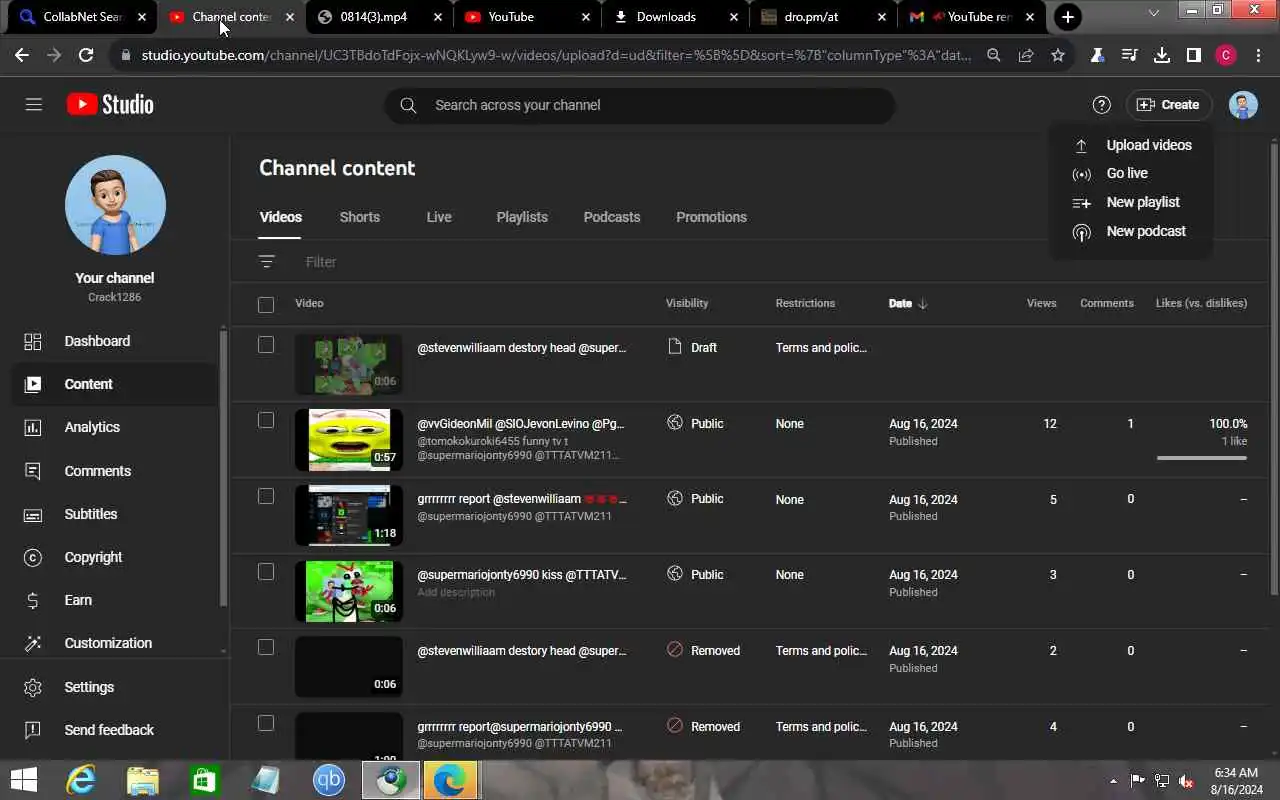Viewport: 1280px width, 800px height.
Task: Open the Chrome three-dot menu
Action: (1258, 56)
